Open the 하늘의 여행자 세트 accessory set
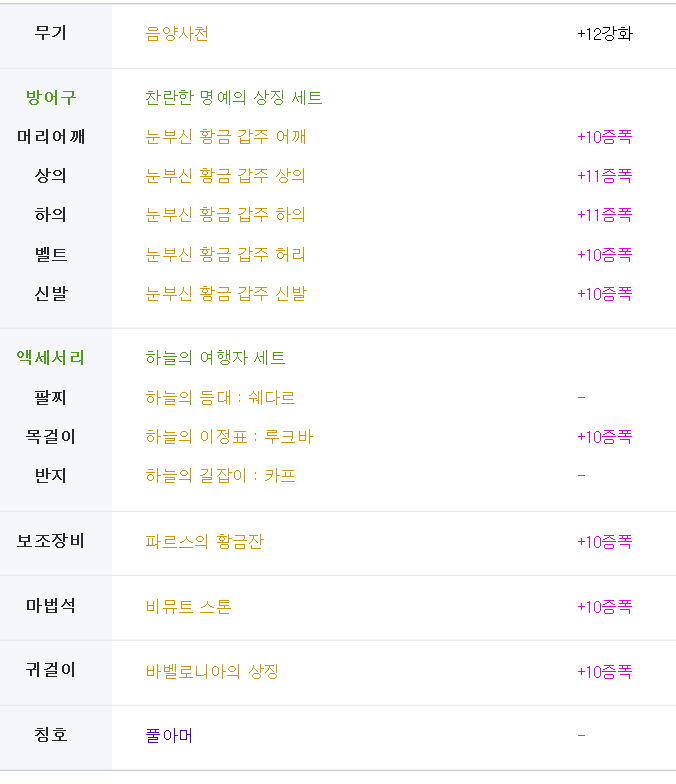Image resolution: width=676 pixels, height=784 pixels. pos(215,358)
